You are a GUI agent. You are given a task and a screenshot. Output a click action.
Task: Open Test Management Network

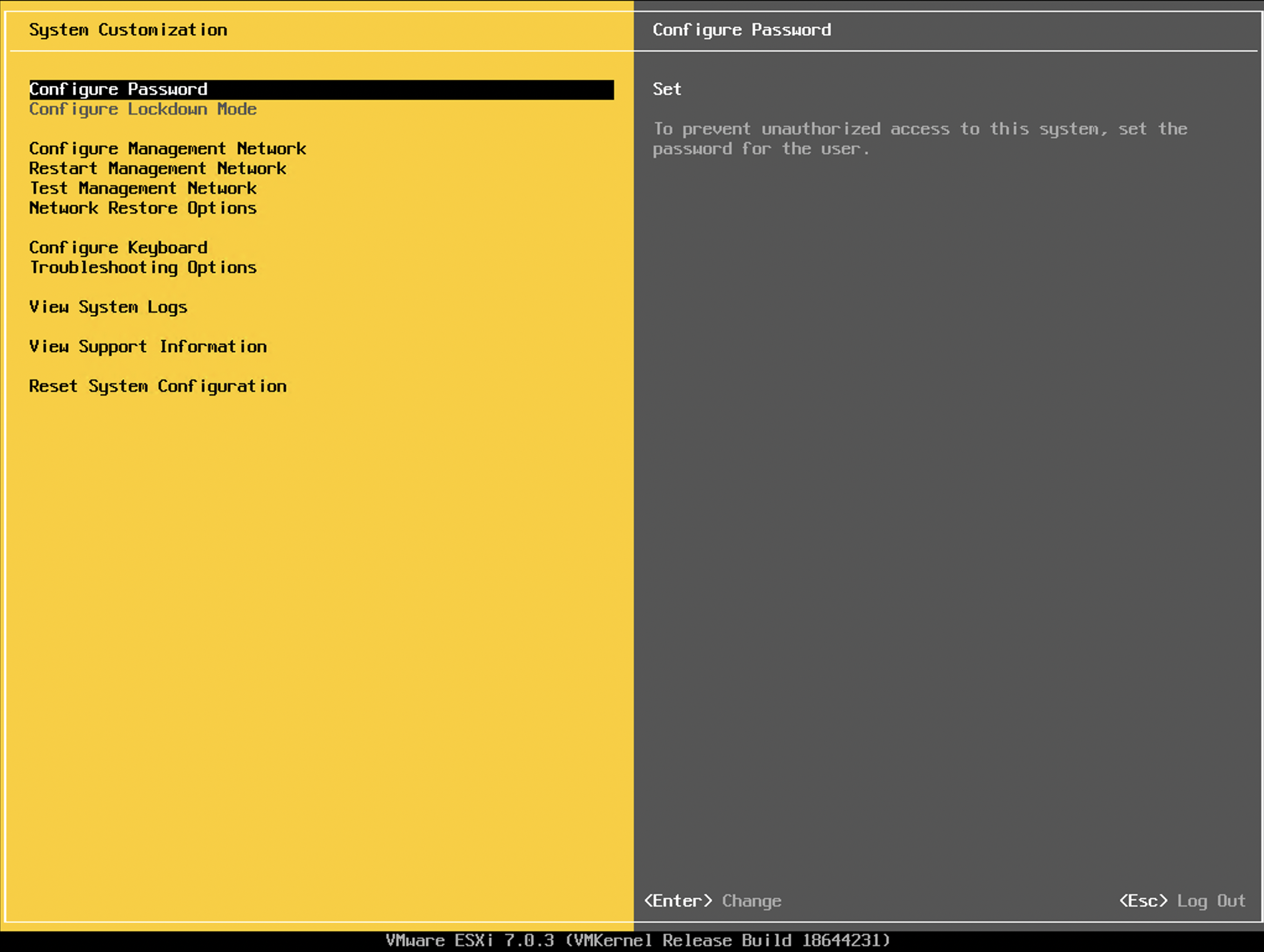[143, 189]
